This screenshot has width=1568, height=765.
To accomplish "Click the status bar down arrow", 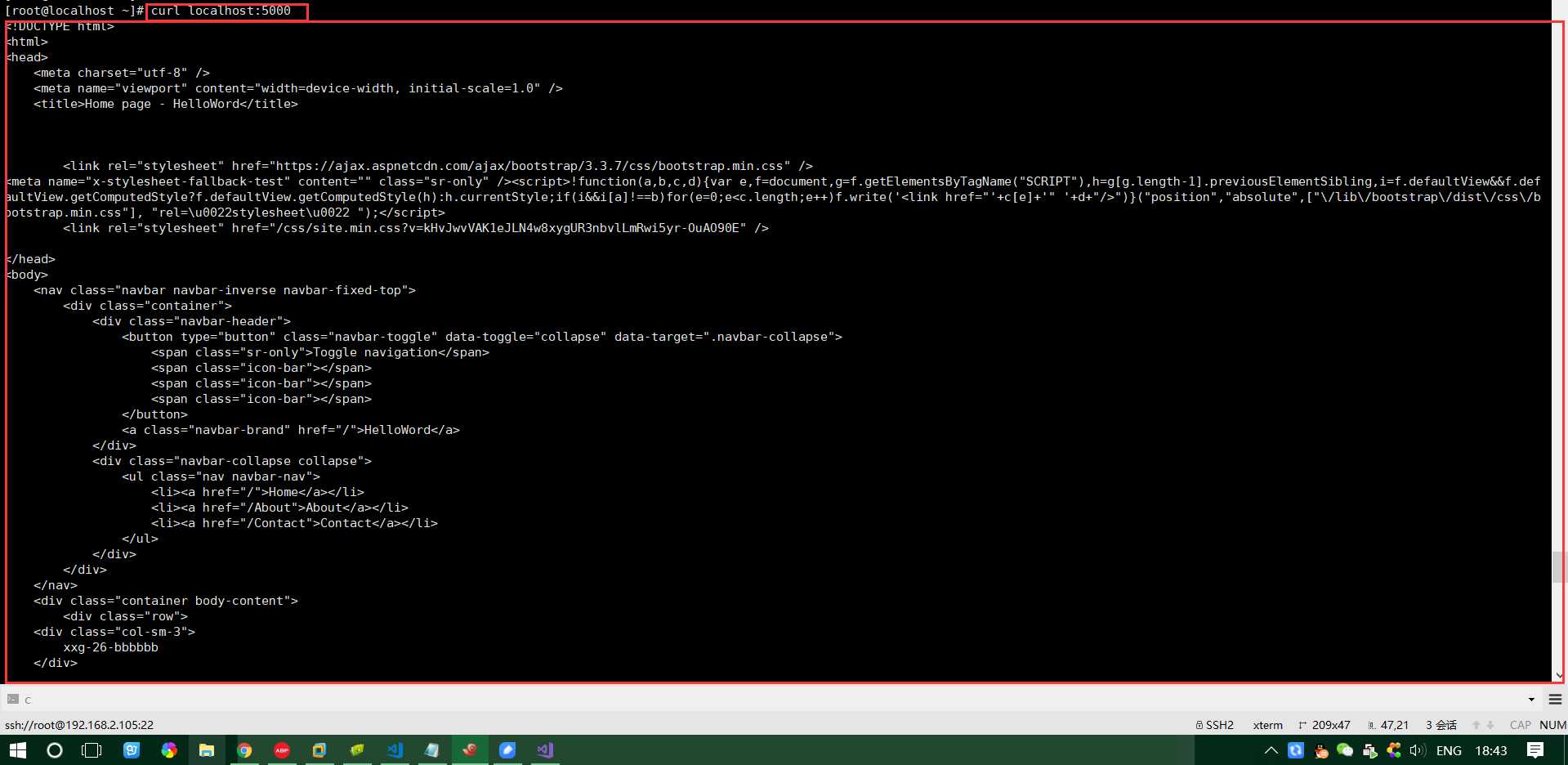I will 1490,725.
